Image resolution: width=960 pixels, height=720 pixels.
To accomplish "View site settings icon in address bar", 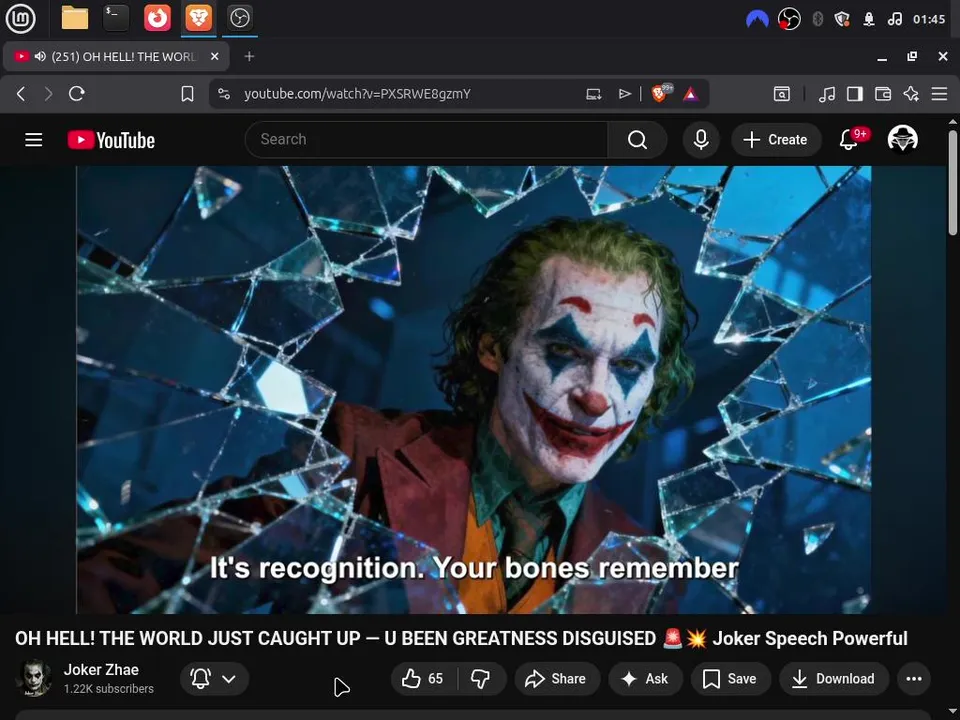I will [224, 94].
